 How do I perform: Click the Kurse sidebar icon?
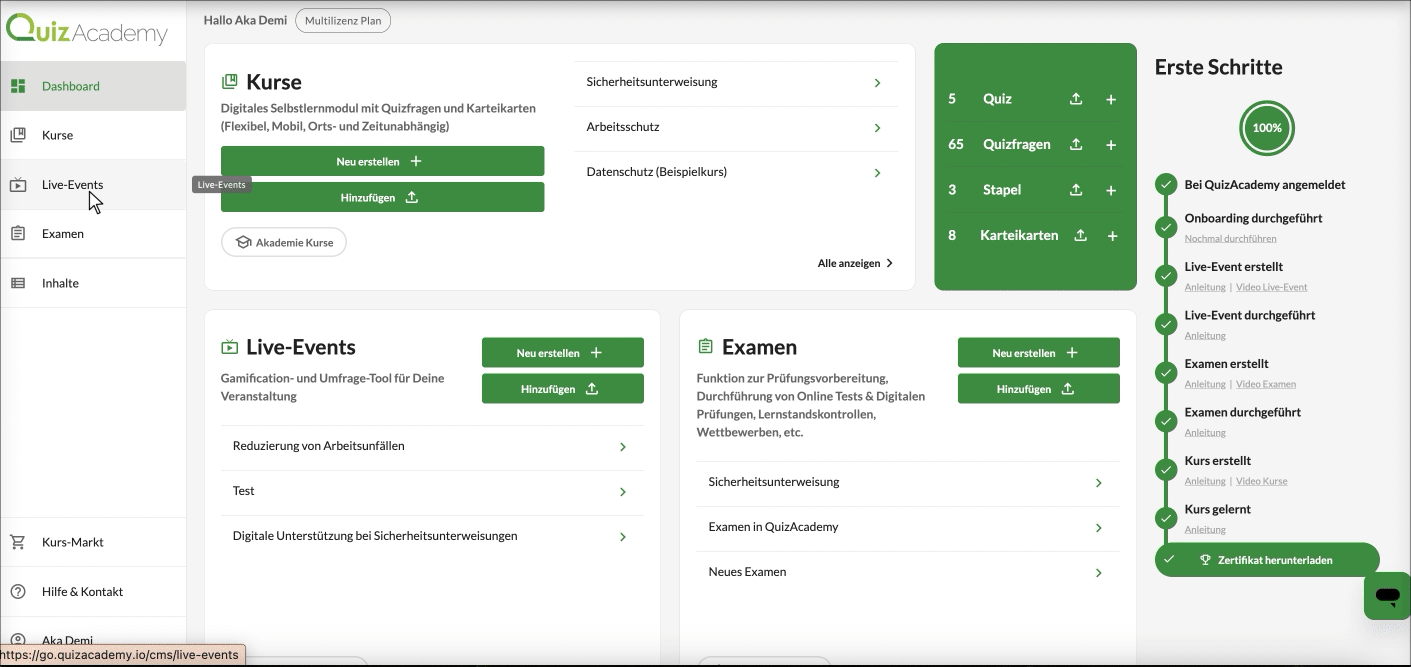(18, 135)
